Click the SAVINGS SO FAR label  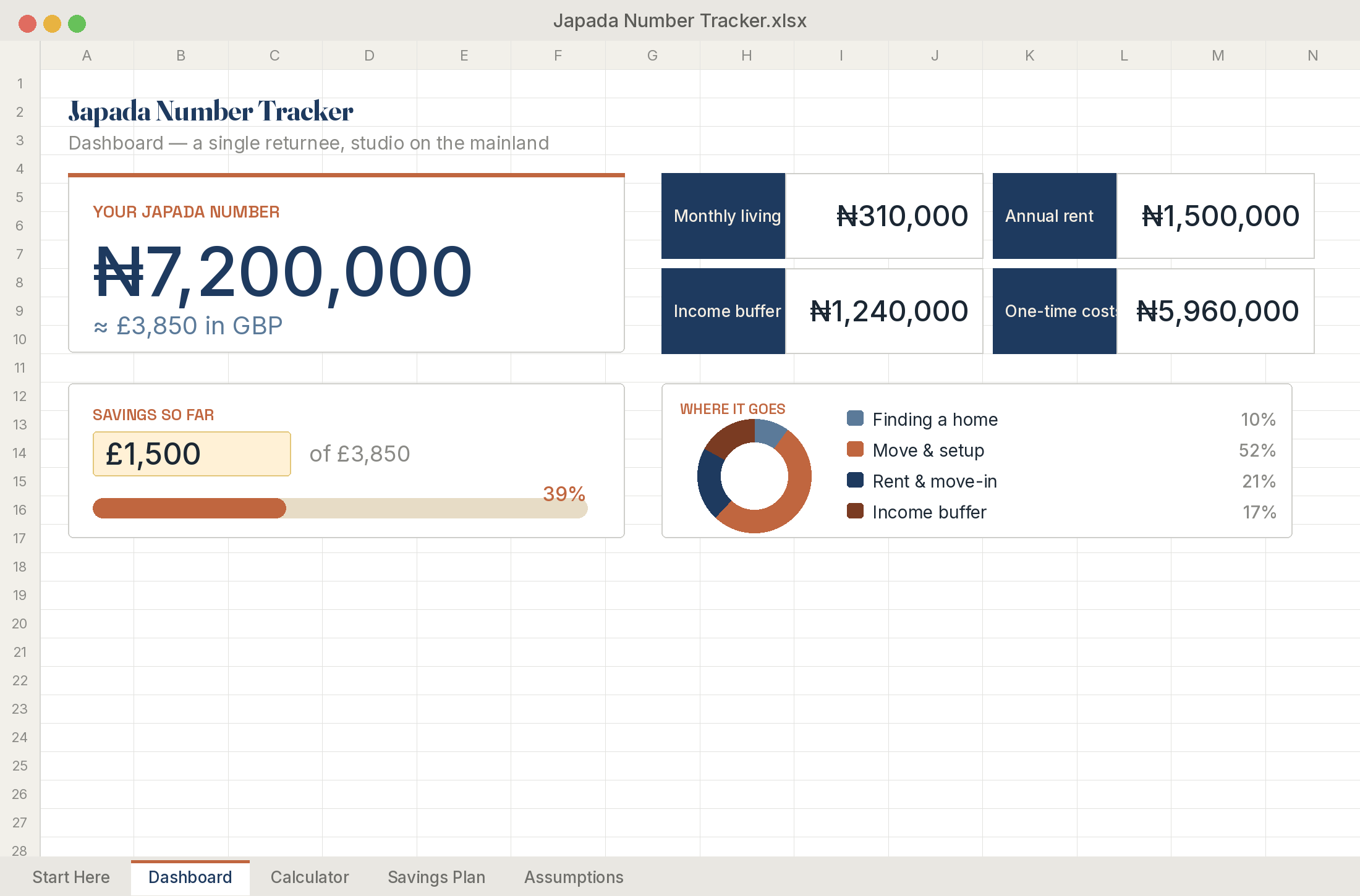point(153,415)
